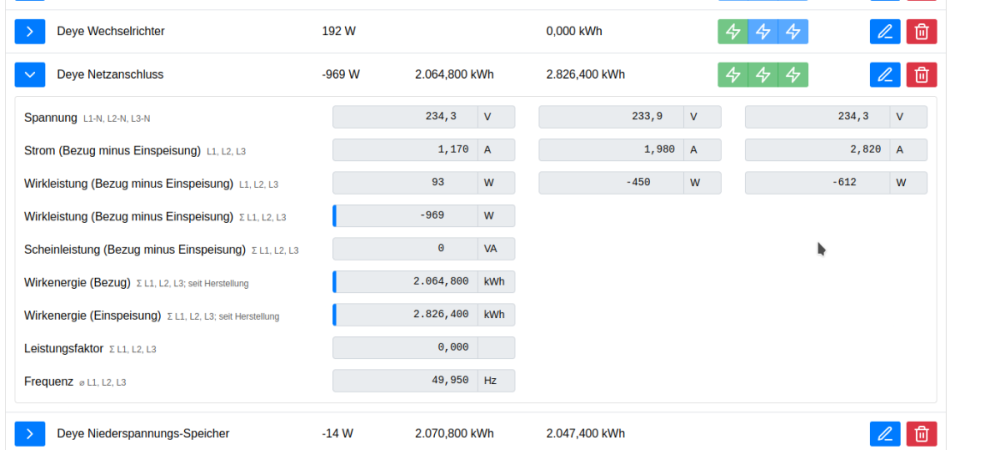Toggle second blue phase icon for Wechselrichter

coord(763,31)
